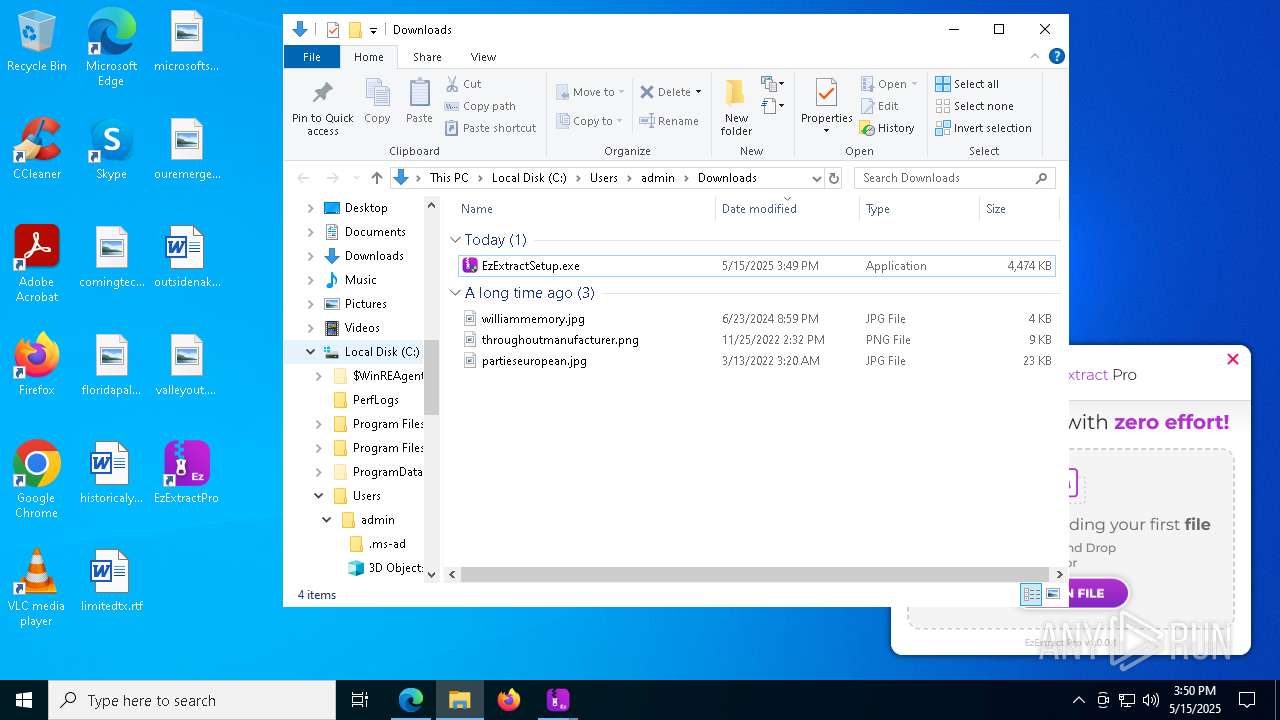Select Music in navigation tree

pos(360,280)
